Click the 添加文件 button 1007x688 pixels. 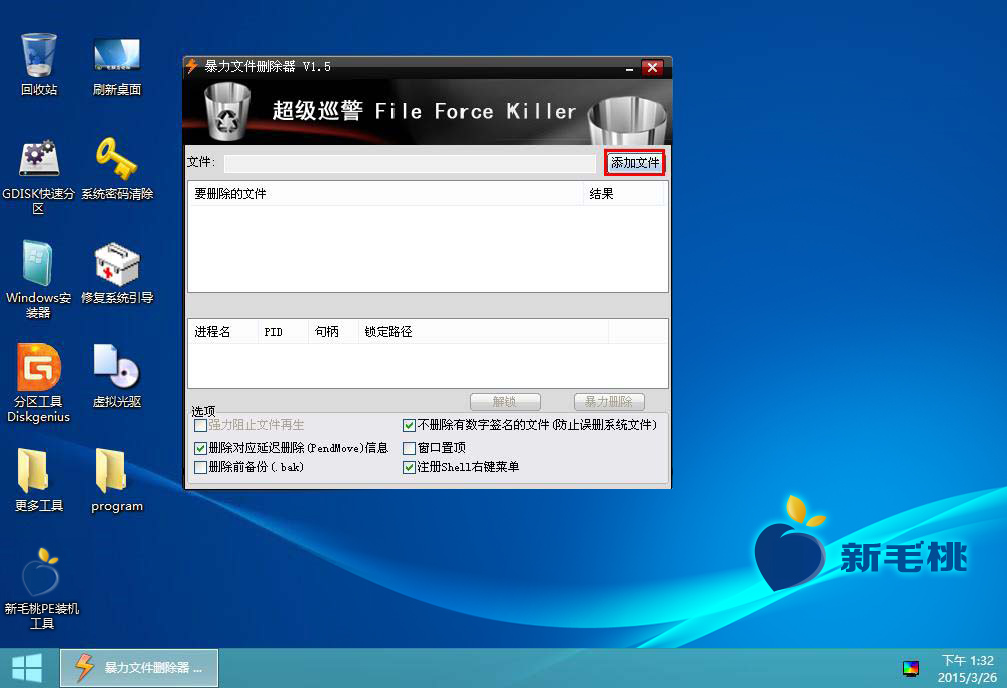[x=635, y=163]
